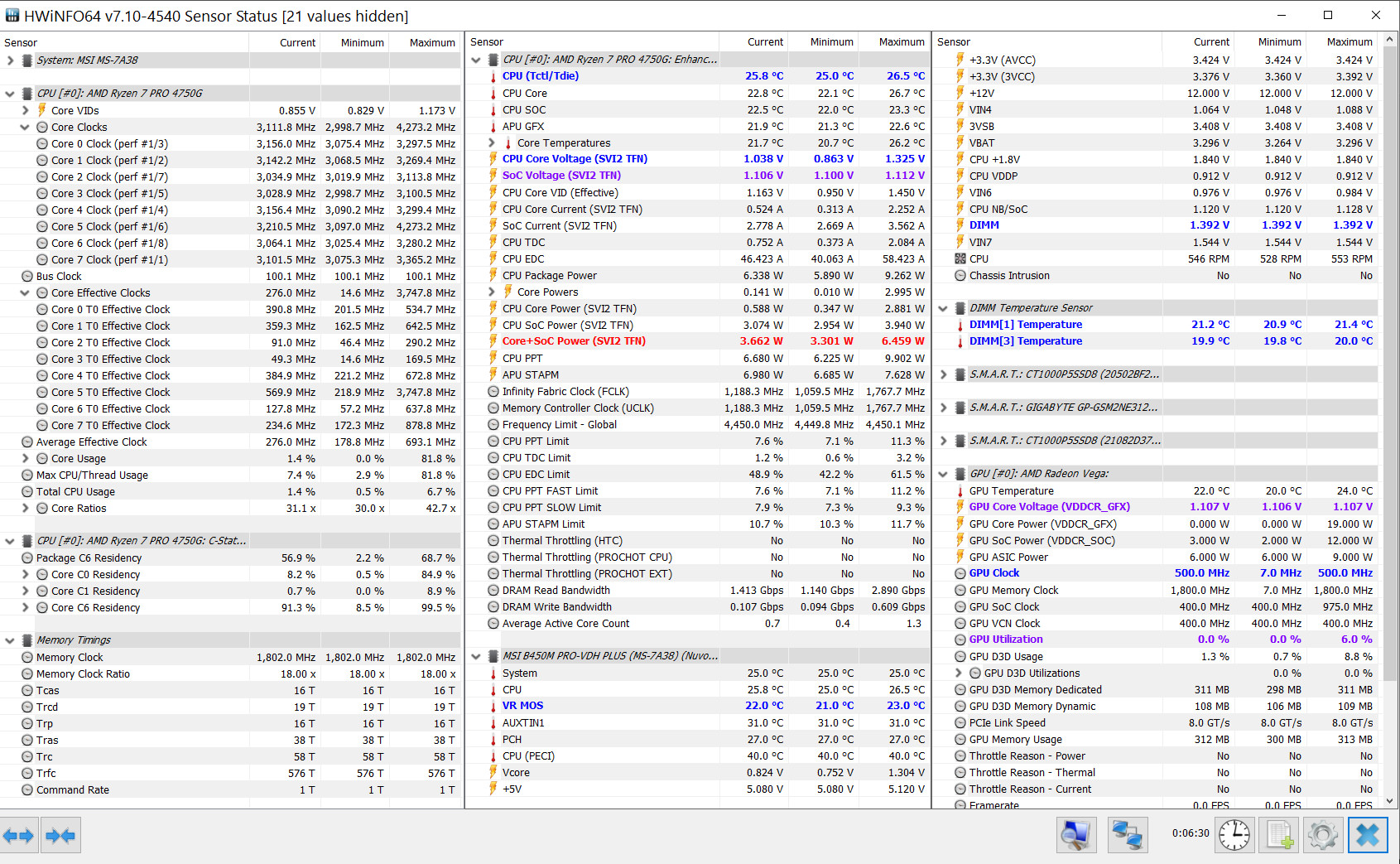
Task: Expand the Core Powers row
Action: [492, 292]
